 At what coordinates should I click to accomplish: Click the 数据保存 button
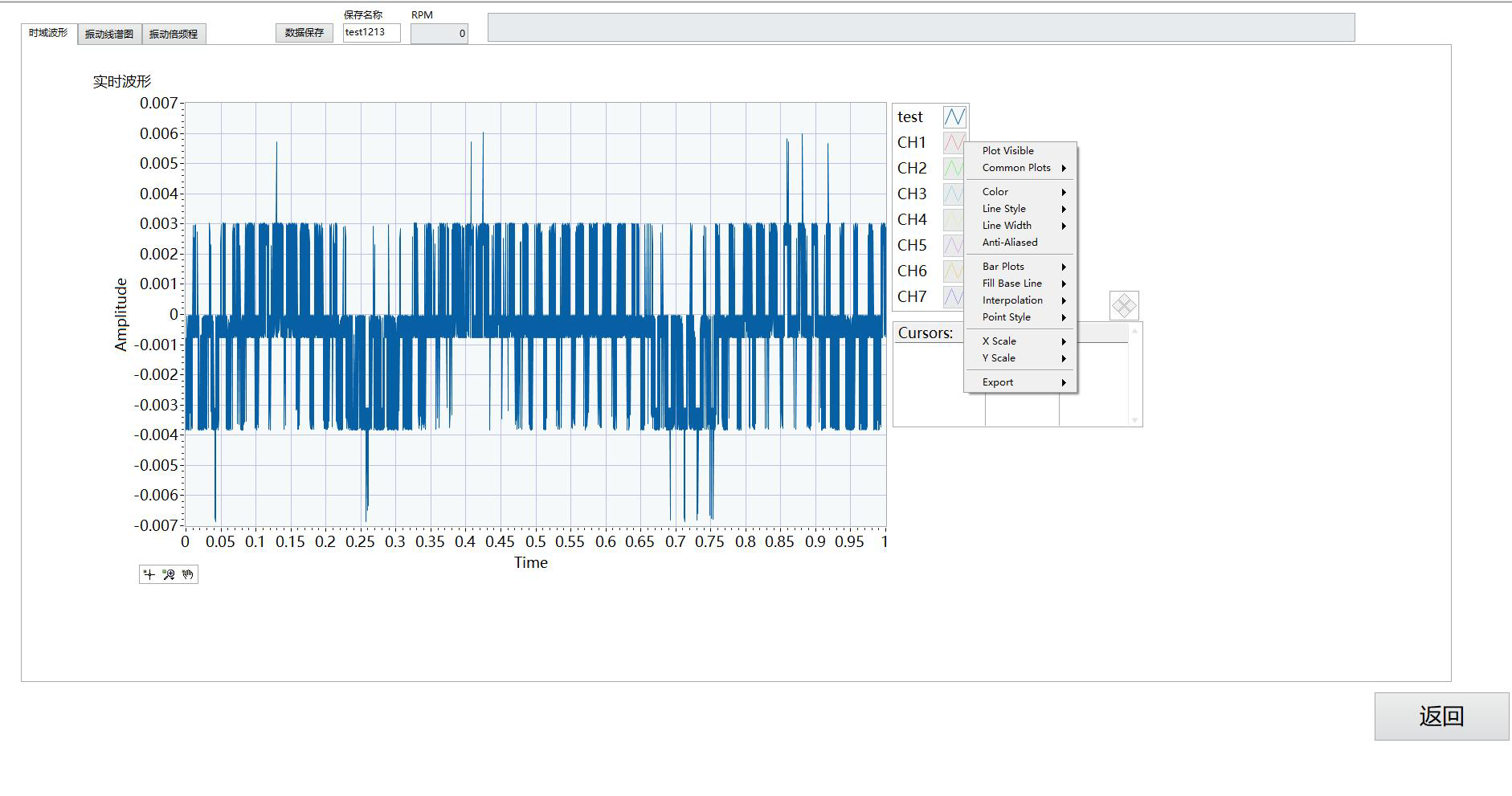pos(304,33)
